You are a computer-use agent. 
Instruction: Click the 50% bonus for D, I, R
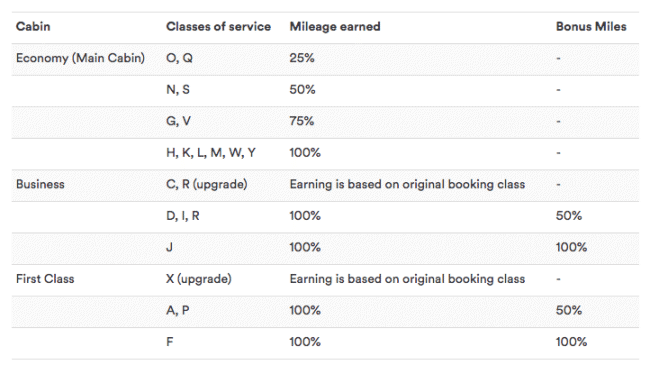click(569, 216)
